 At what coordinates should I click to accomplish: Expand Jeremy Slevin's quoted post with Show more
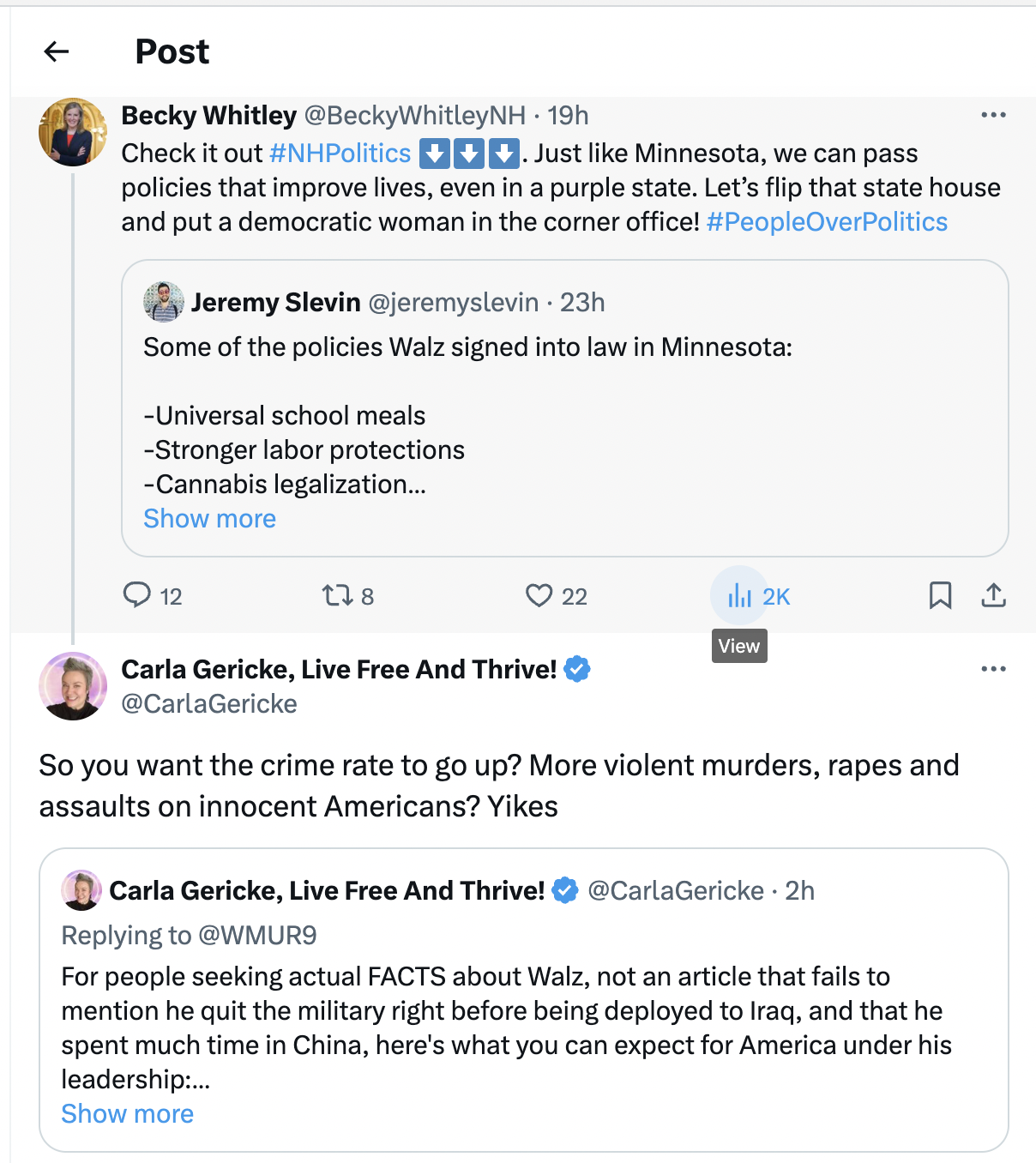[x=209, y=519]
